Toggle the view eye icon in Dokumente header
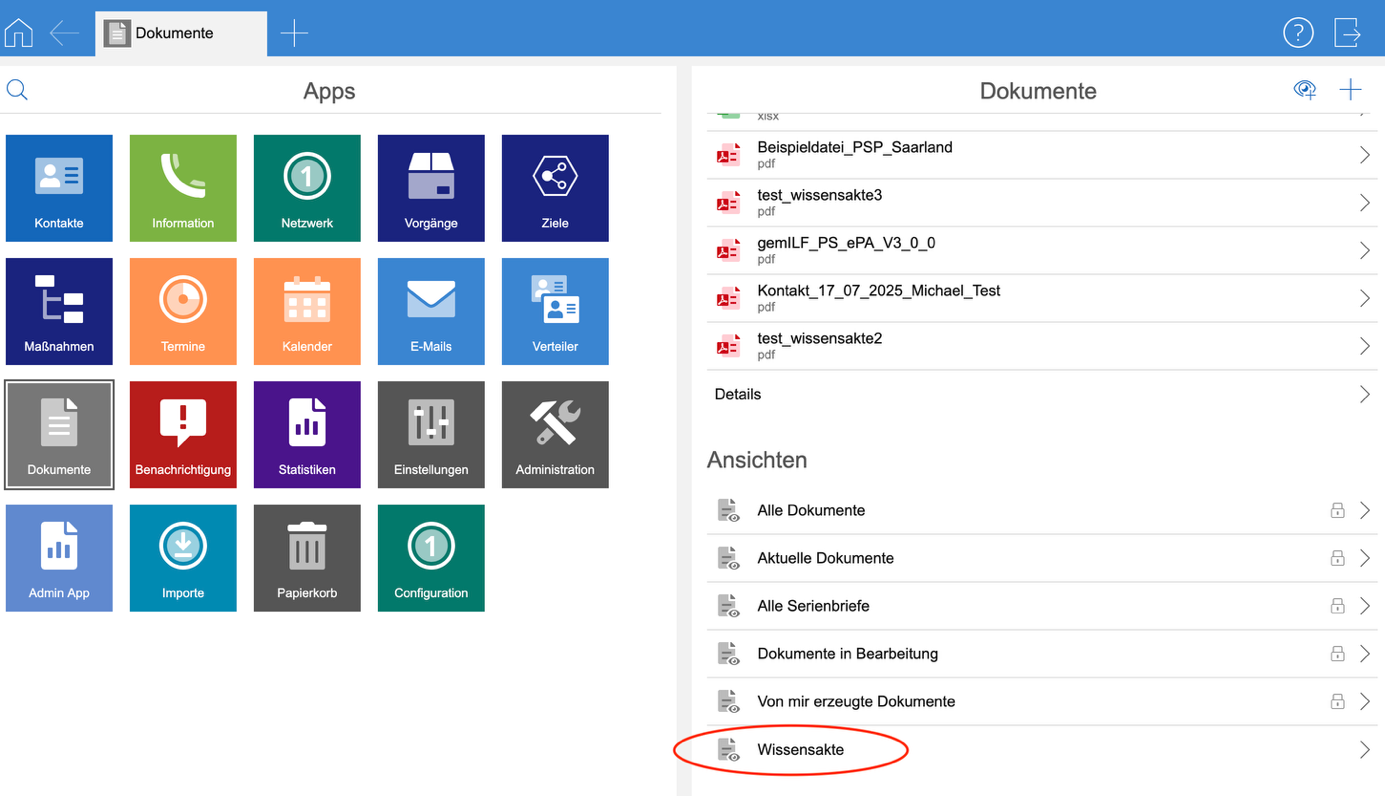Screen dimensions: 1385x796 pos(1304,90)
